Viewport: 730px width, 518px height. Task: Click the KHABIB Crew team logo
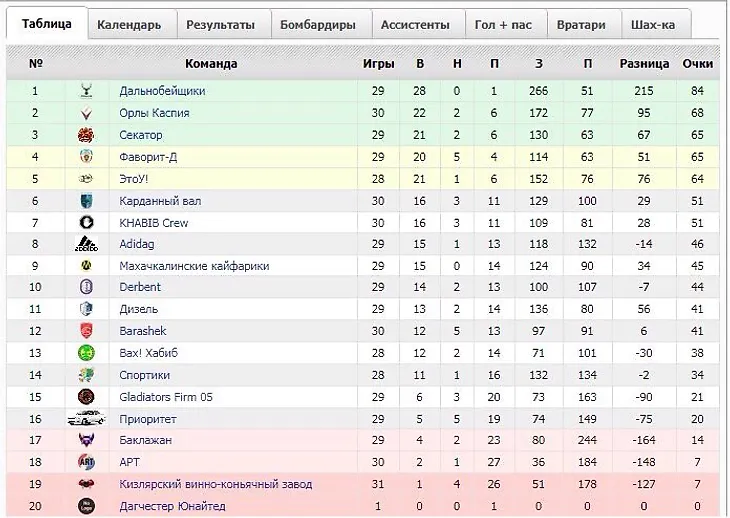pyautogui.click(x=86, y=223)
